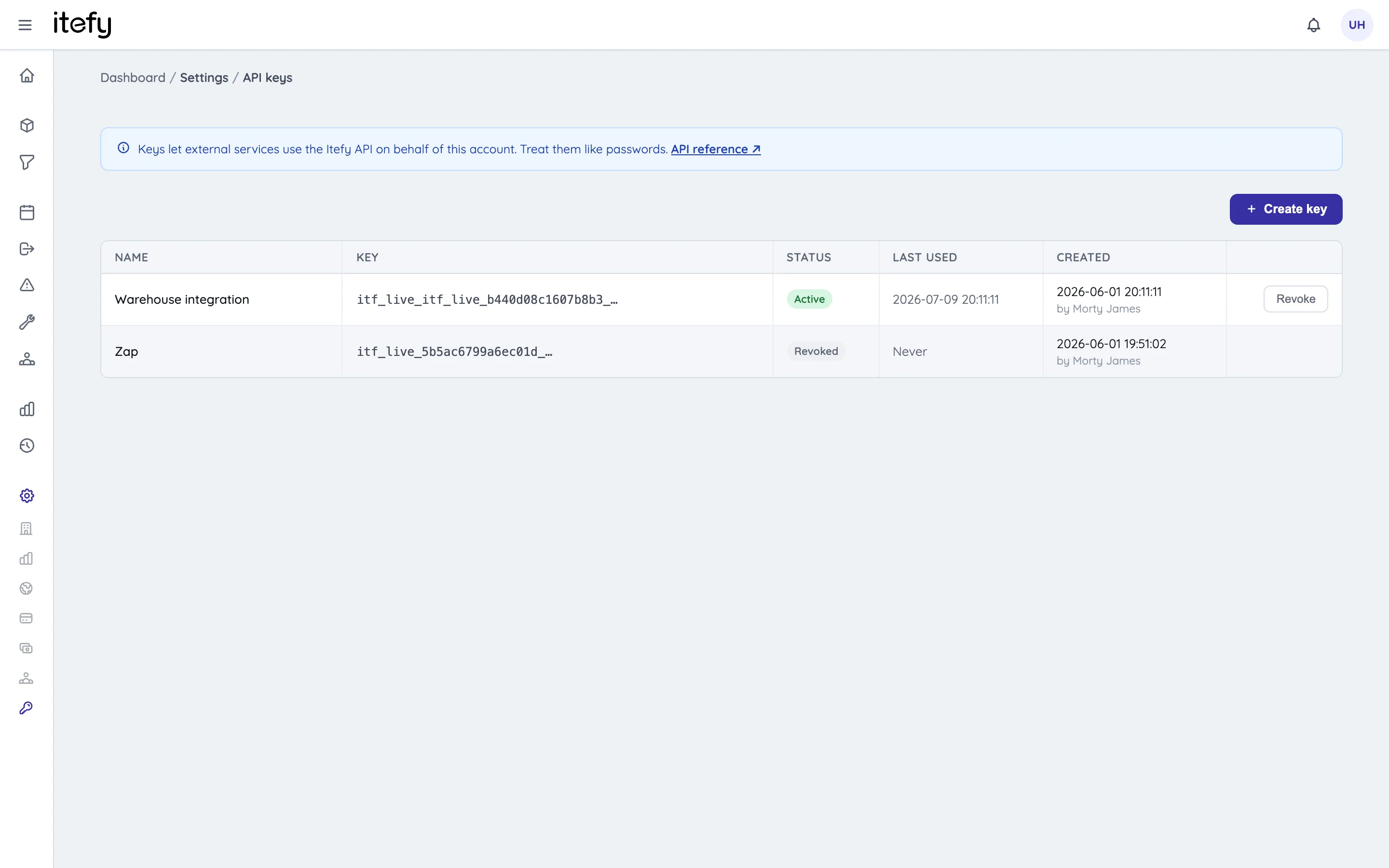Open the notifications bell

coord(1313,25)
